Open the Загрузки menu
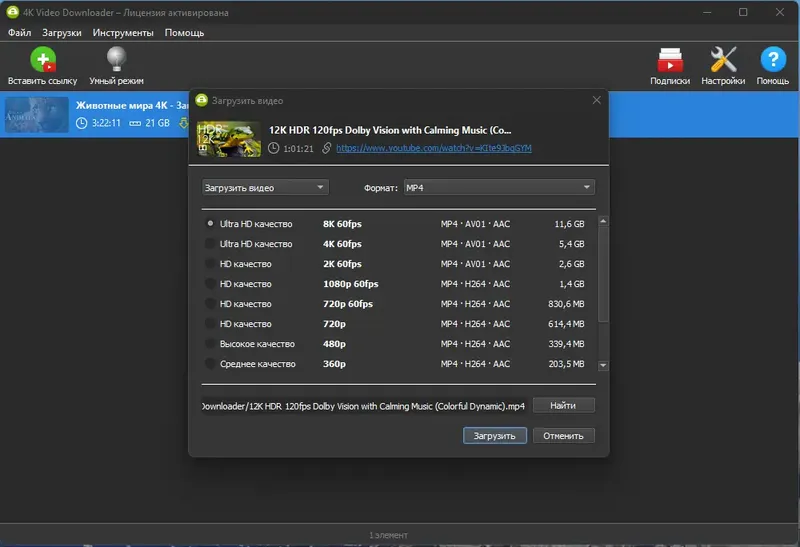800x547 pixels. tap(62, 33)
